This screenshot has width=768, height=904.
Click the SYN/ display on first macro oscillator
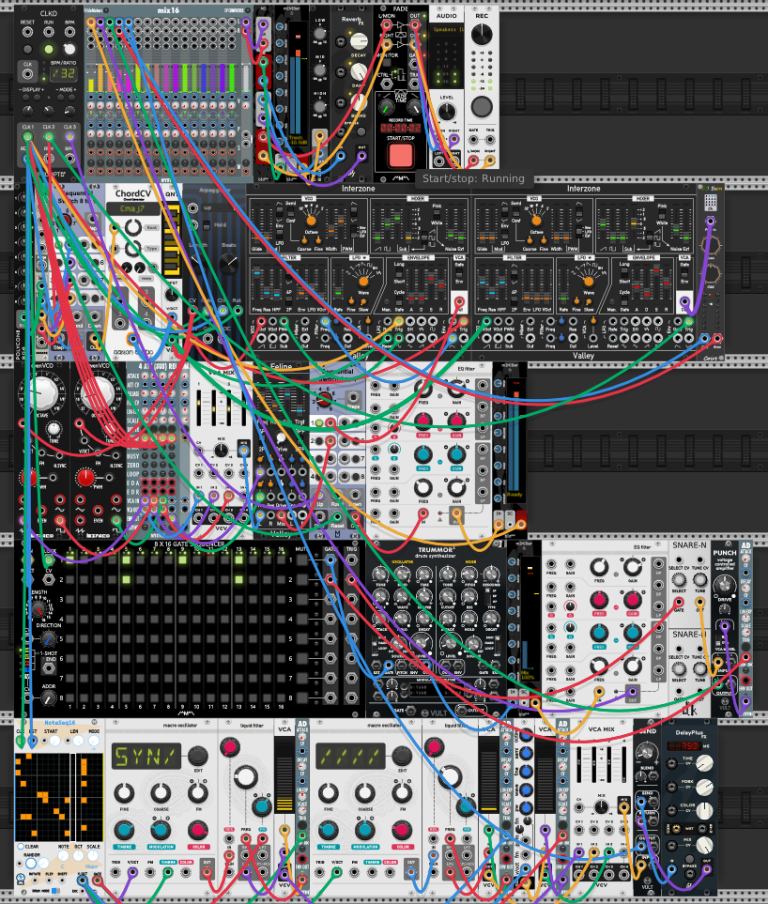point(146,756)
